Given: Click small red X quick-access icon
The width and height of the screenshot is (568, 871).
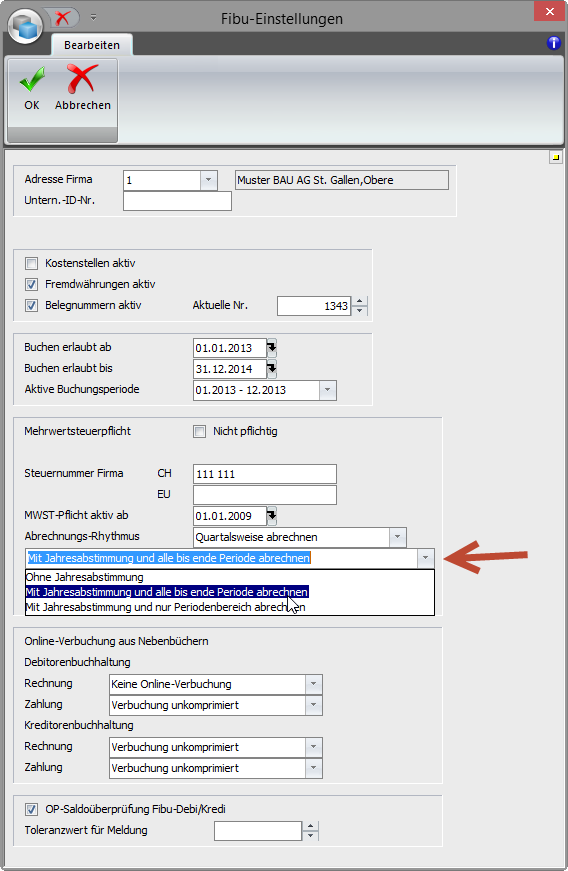Looking at the screenshot, I should (62, 17).
